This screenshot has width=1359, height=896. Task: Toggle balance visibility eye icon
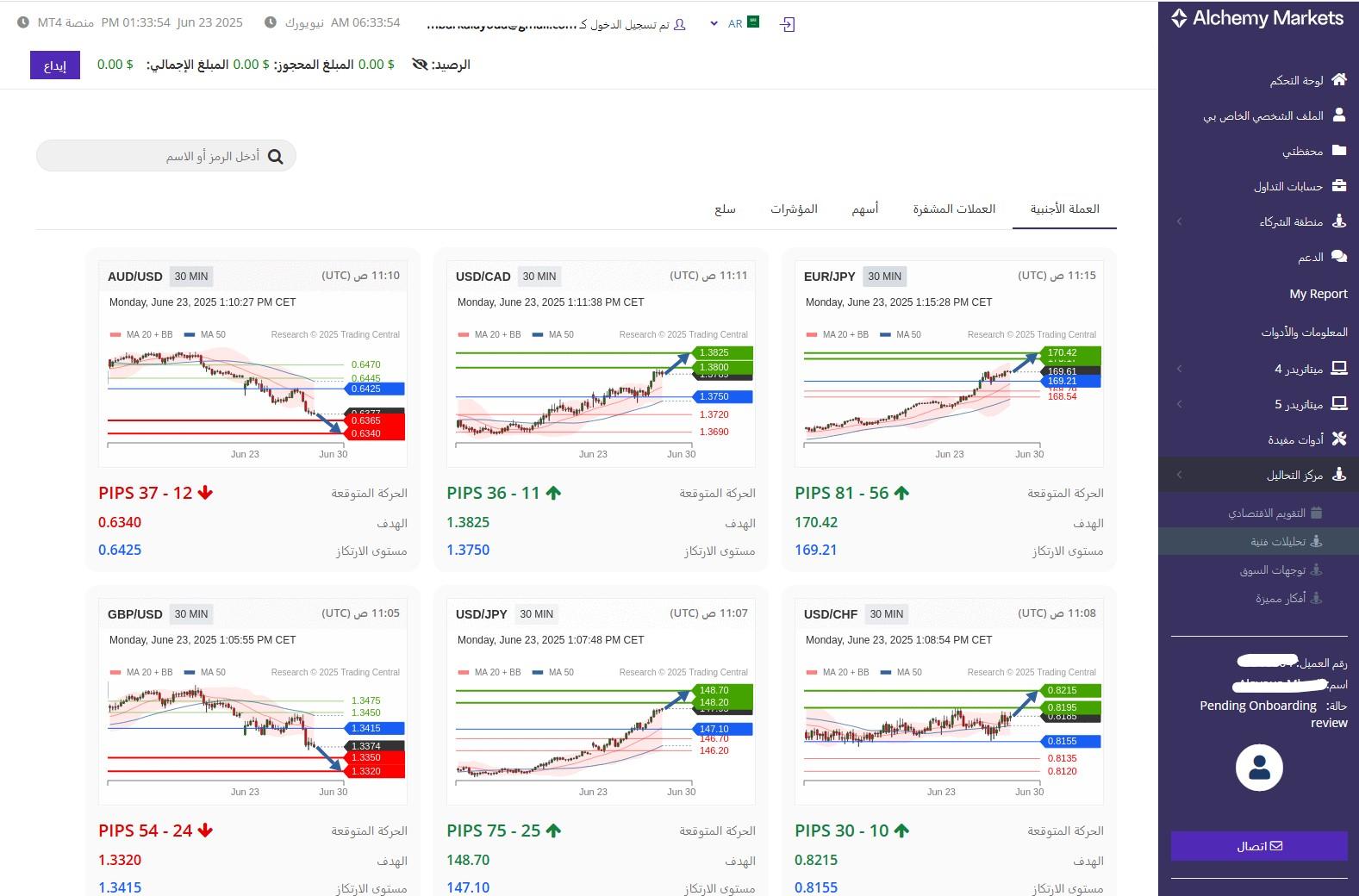tap(420, 65)
